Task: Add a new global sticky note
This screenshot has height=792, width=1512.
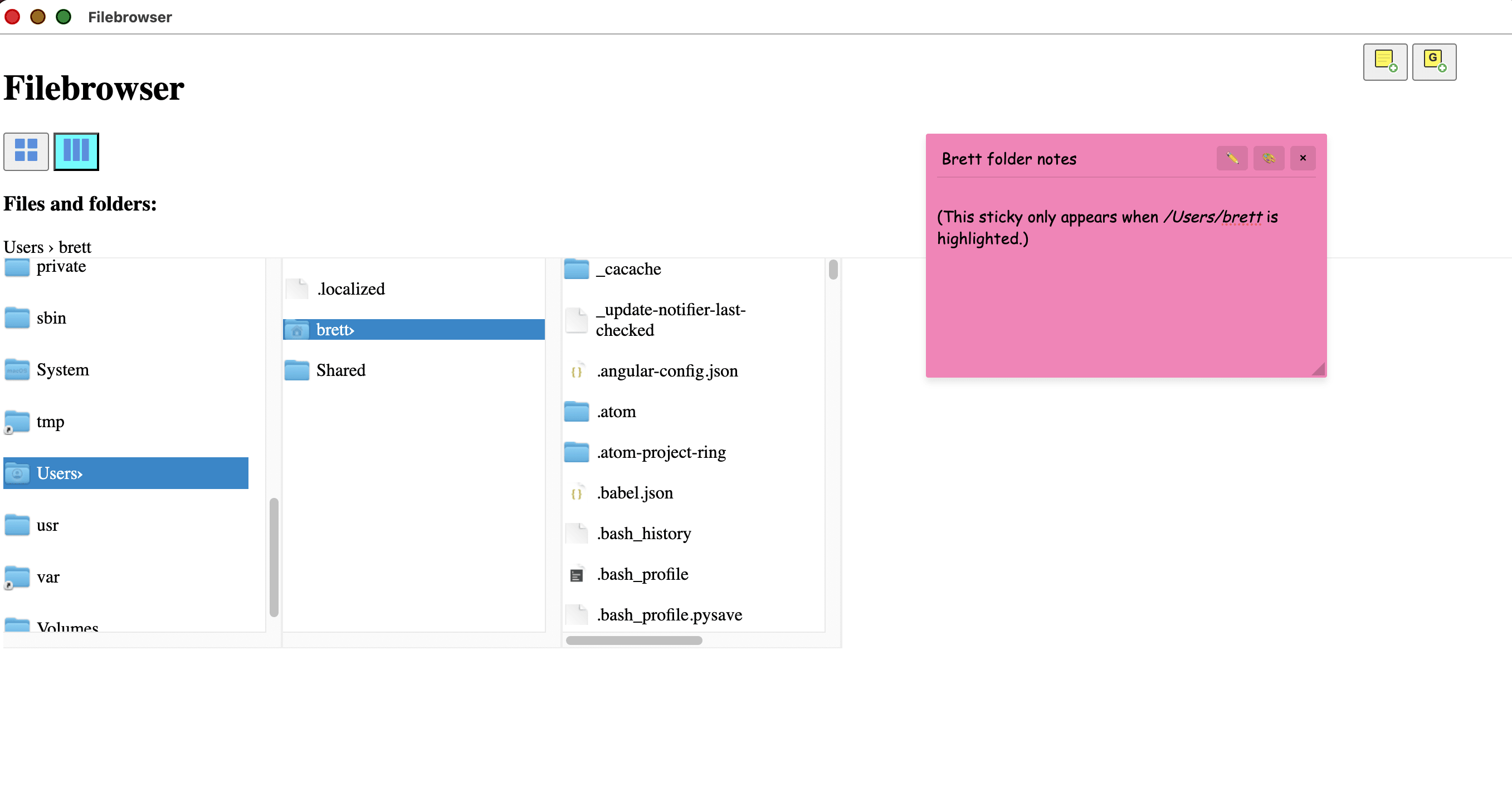Action: click(1434, 62)
